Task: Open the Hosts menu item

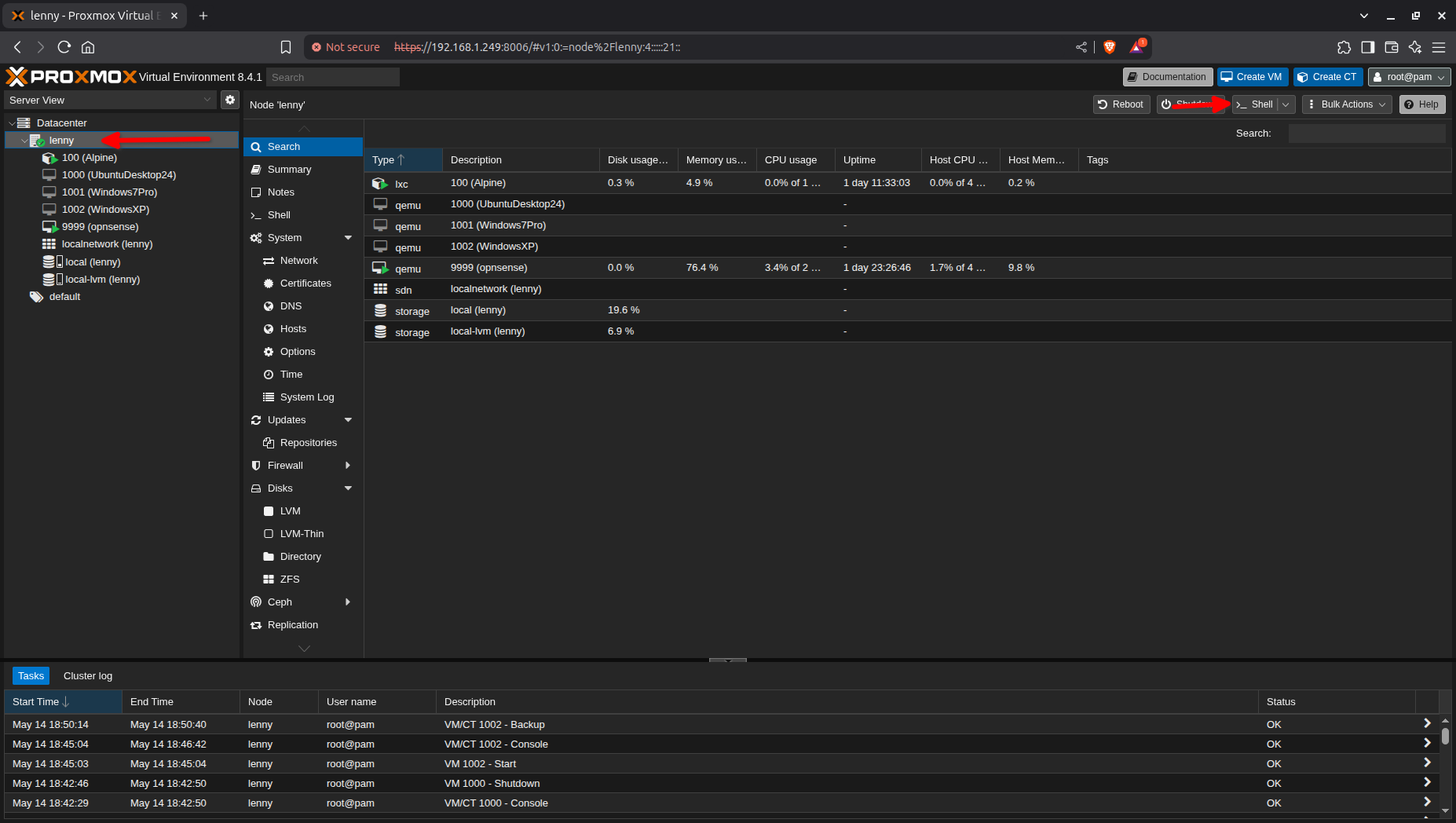Action: pos(293,329)
